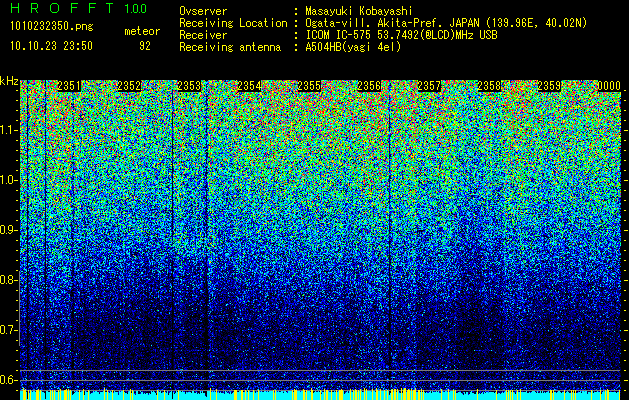
Task: Click the meteor count 92
Action: (x=144, y=46)
